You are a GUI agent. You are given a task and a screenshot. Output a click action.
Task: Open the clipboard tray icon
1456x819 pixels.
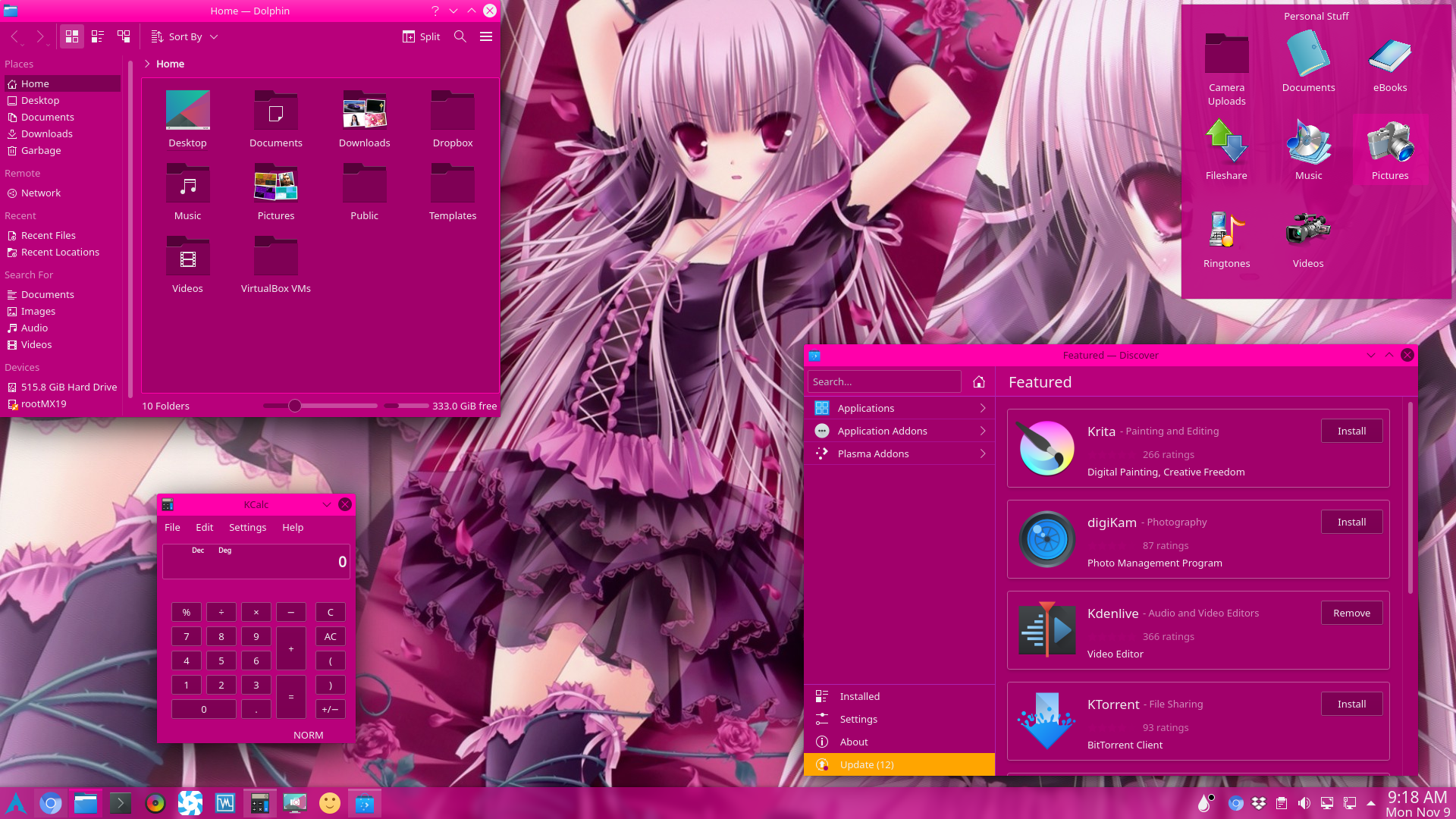(x=1282, y=803)
